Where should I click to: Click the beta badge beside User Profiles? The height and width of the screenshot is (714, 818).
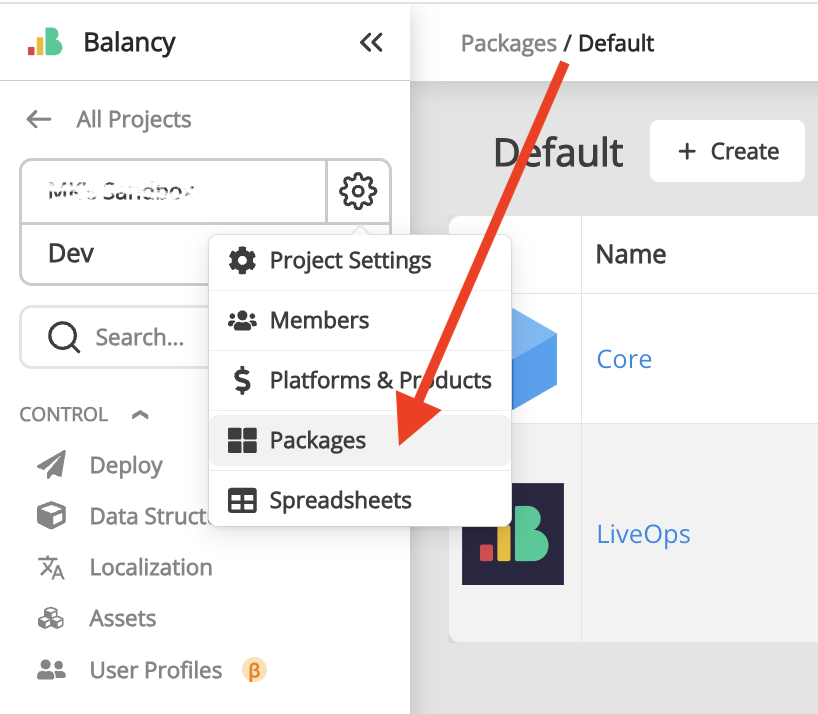coord(254,670)
